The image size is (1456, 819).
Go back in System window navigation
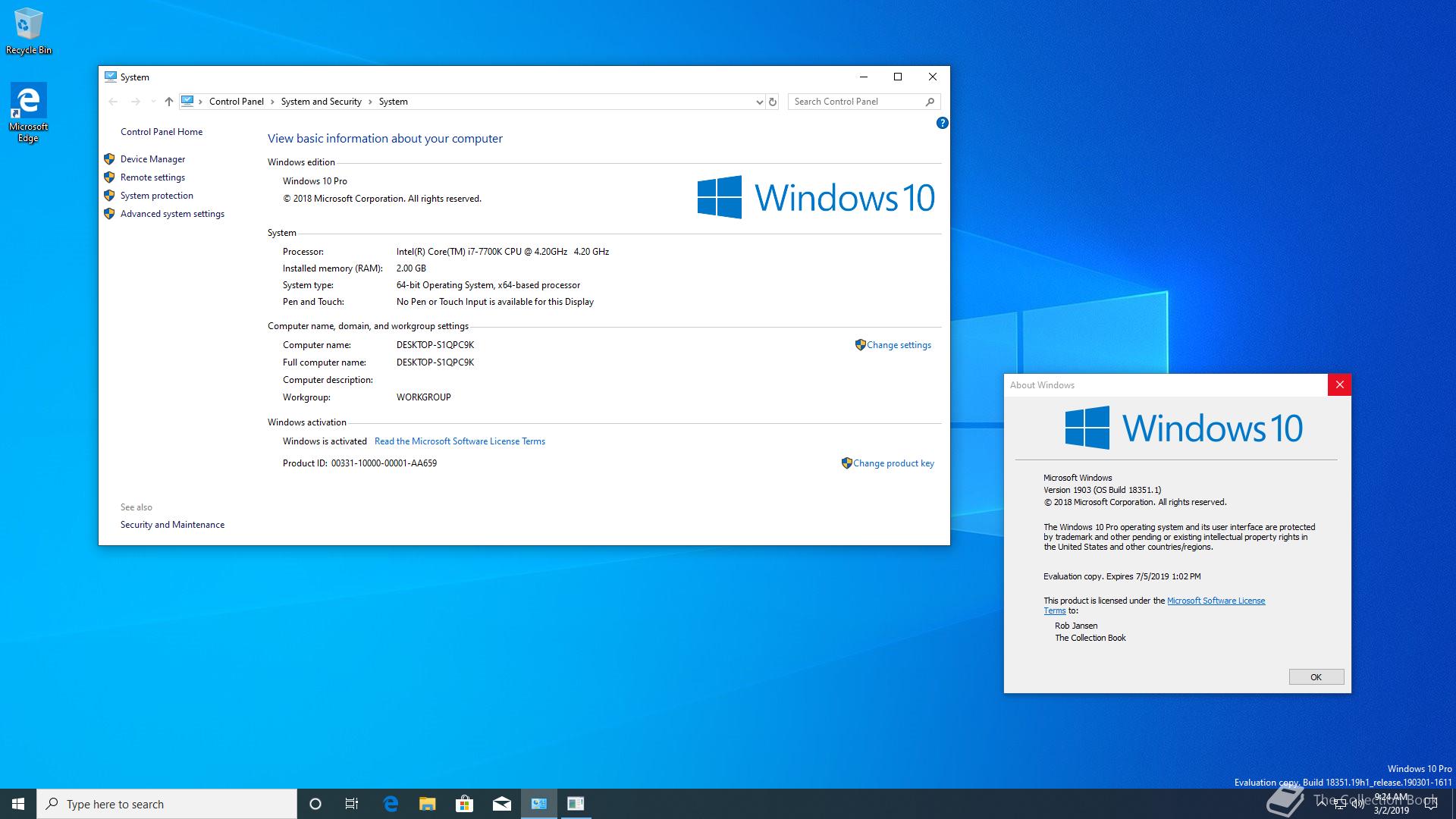(x=113, y=102)
